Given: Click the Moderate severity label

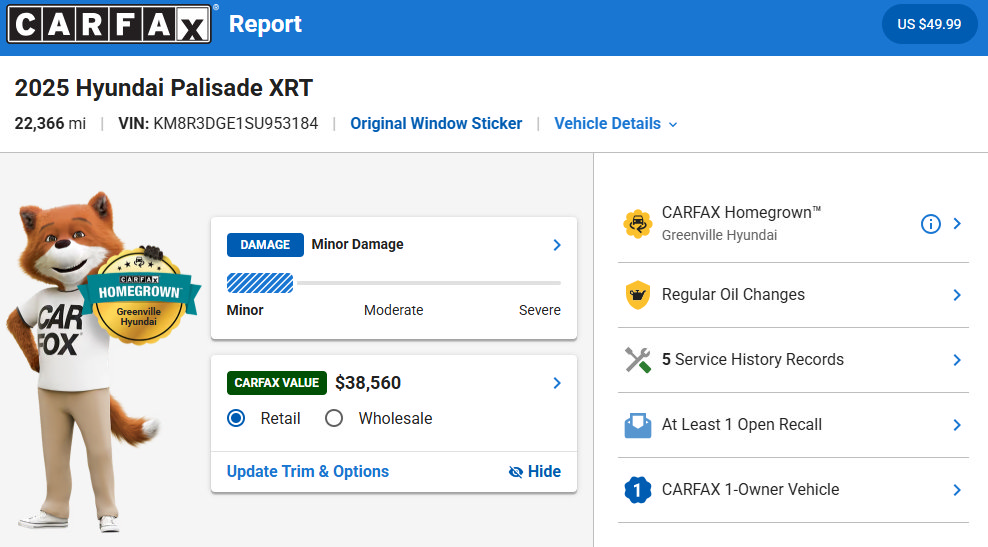Looking at the screenshot, I should [394, 310].
